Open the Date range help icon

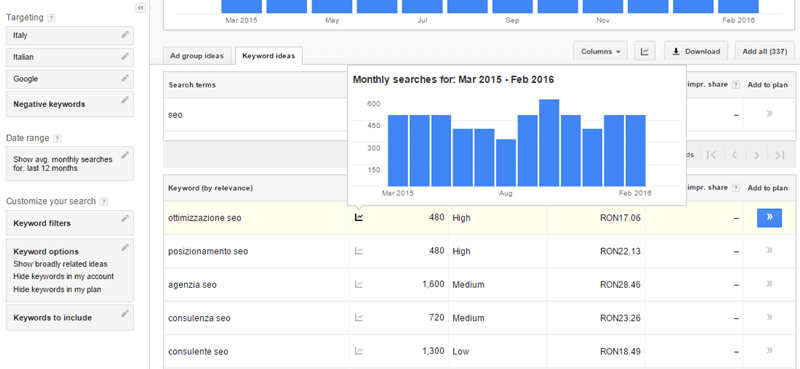pos(57,138)
